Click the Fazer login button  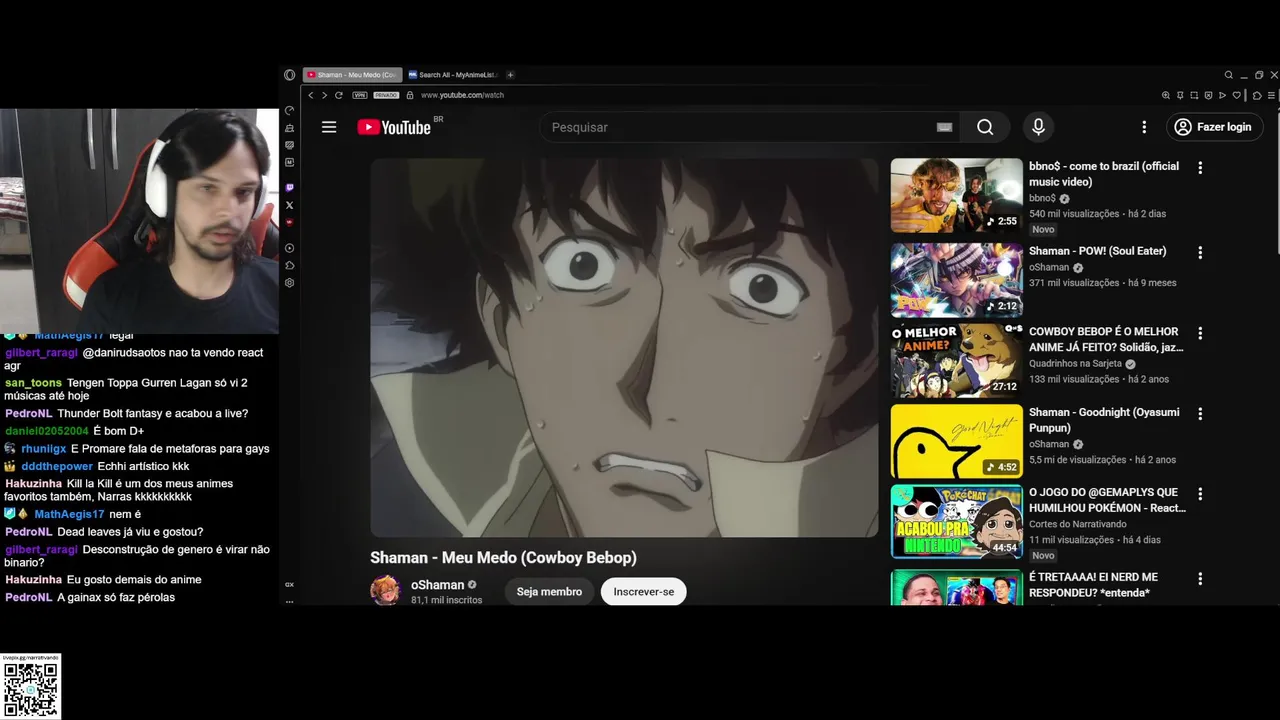click(1213, 127)
